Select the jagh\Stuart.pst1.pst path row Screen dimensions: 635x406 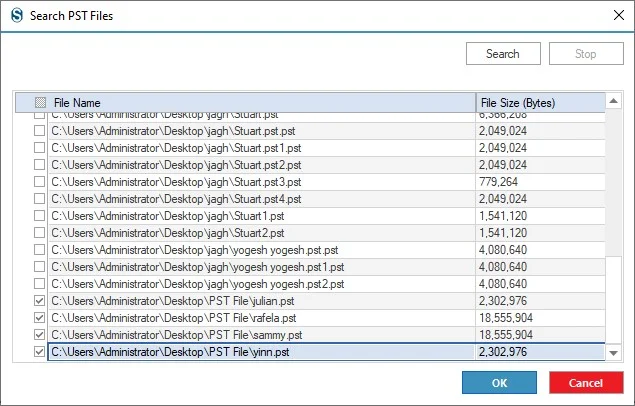point(262,148)
